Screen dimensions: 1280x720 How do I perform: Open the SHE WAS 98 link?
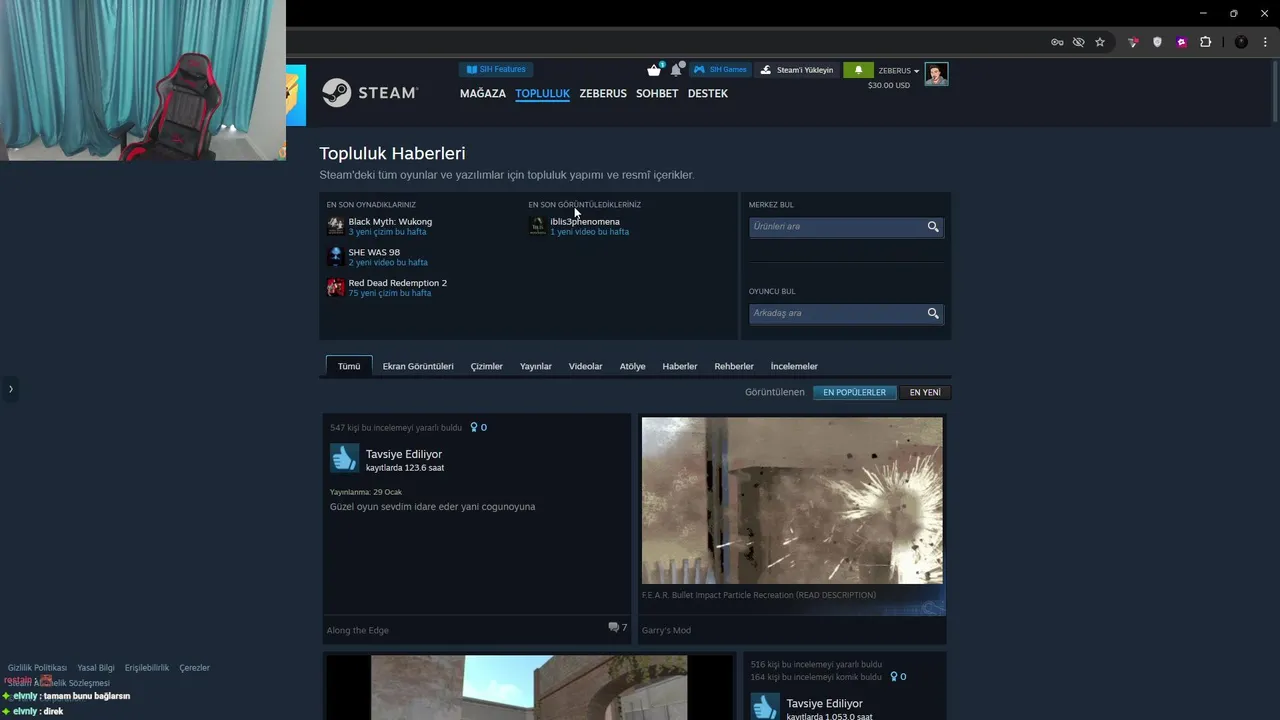374,253
